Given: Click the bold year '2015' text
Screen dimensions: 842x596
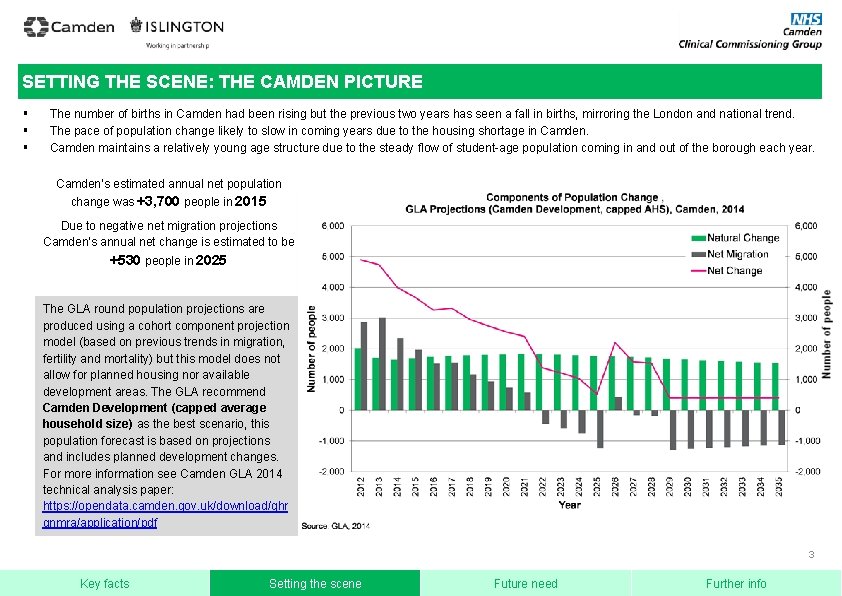Looking at the screenshot, I should pyautogui.click(x=251, y=201).
